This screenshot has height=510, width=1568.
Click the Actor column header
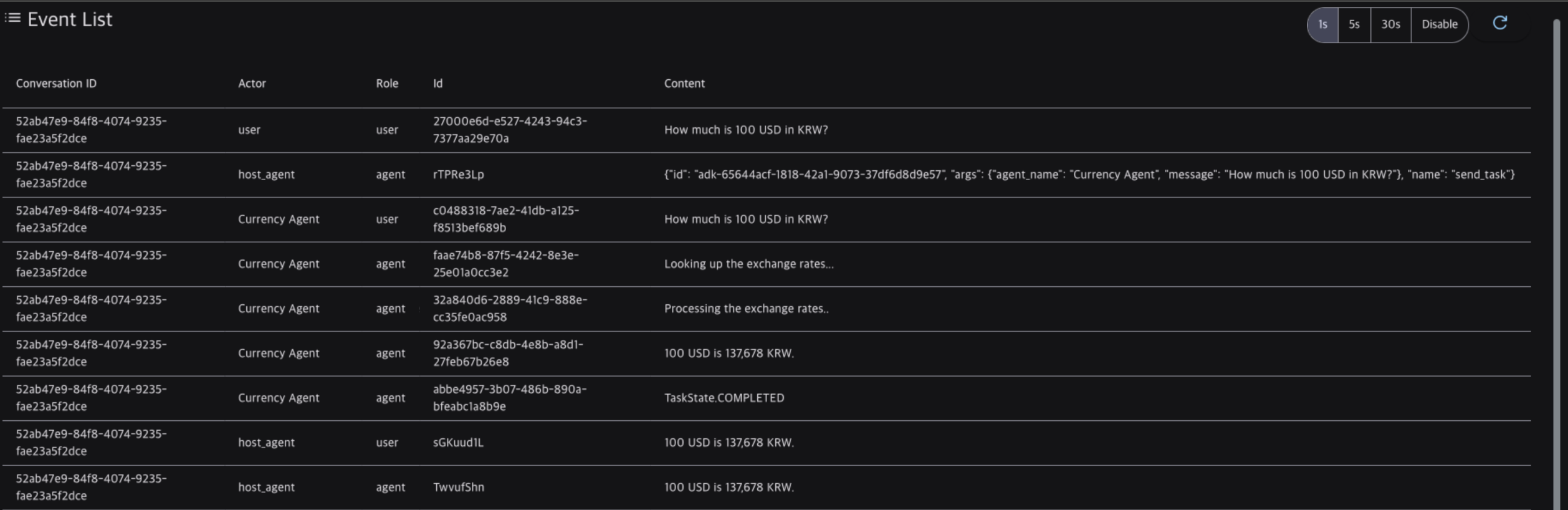[252, 83]
